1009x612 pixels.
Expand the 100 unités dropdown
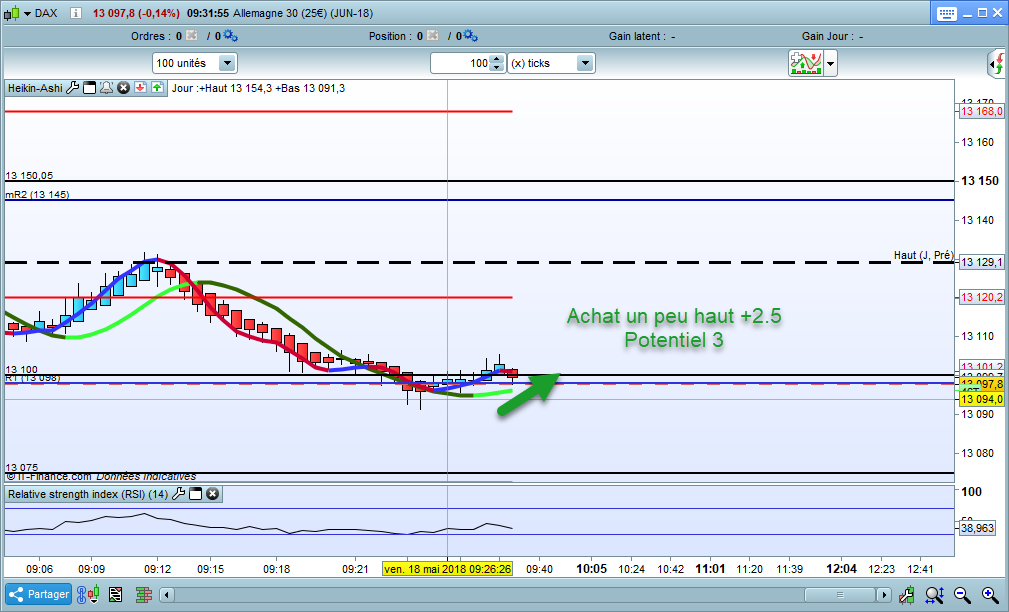click(x=227, y=63)
